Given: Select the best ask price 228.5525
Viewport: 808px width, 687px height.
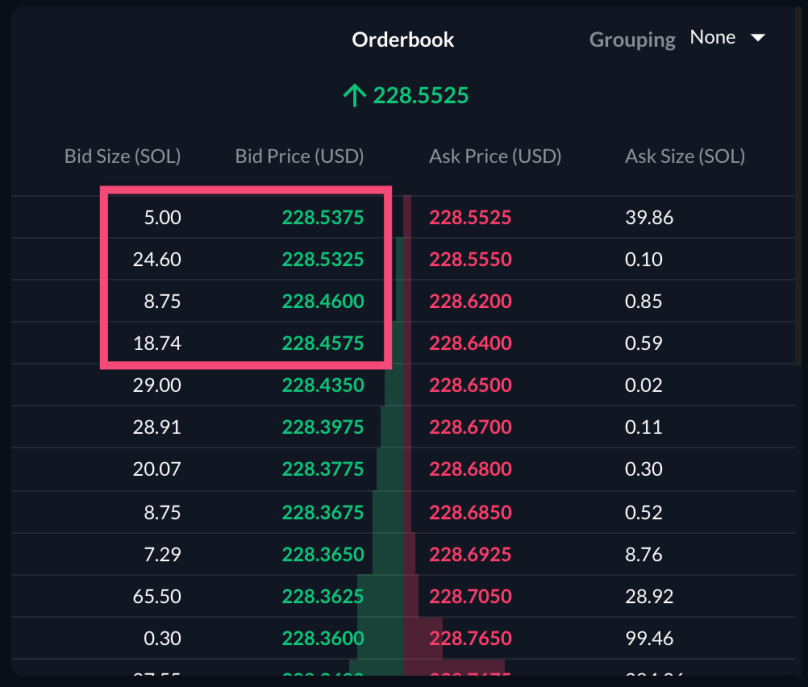Looking at the screenshot, I should [x=470, y=217].
